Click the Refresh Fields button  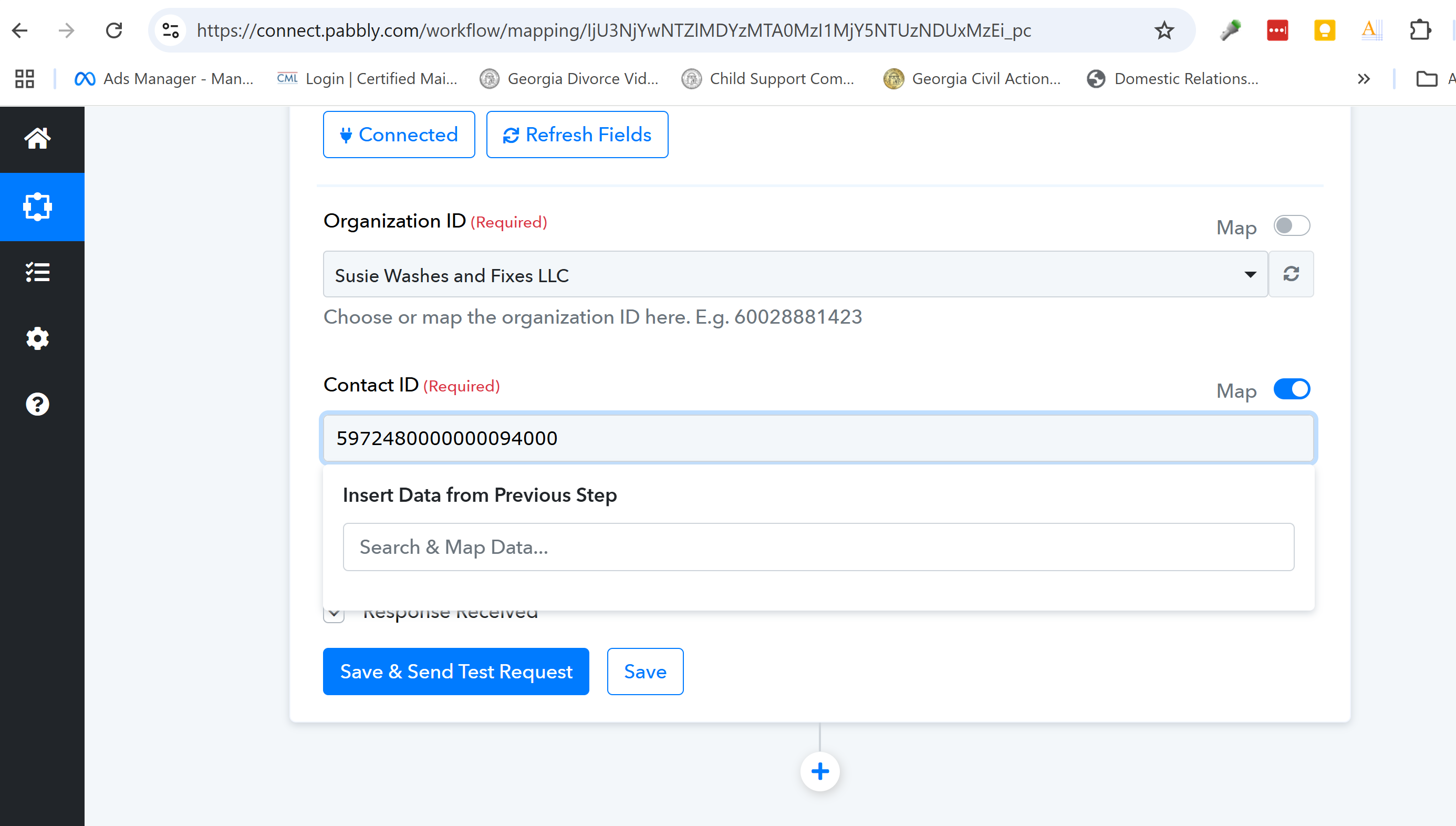(x=577, y=135)
